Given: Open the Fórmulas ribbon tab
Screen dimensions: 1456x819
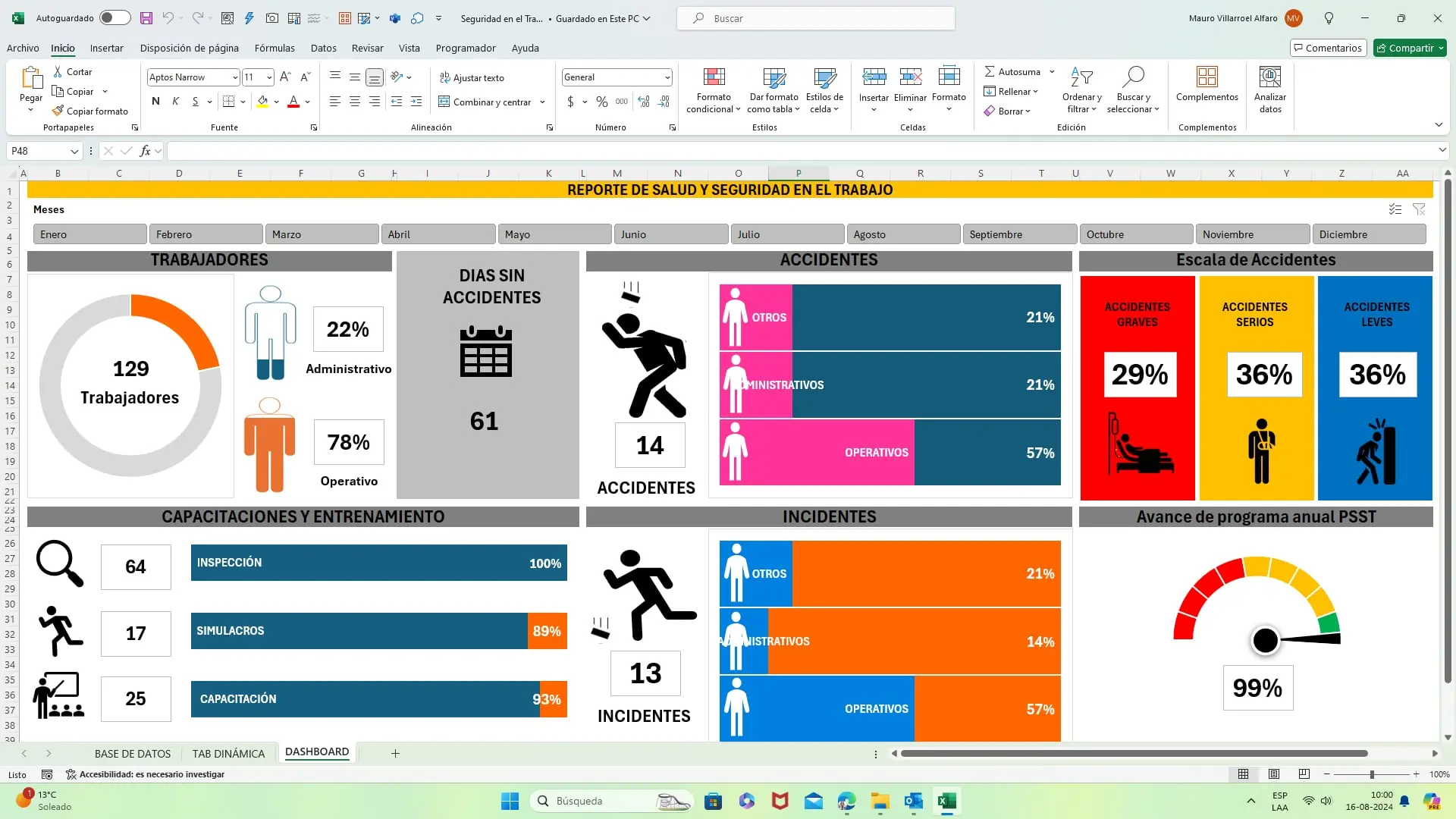Looking at the screenshot, I should pyautogui.click(x=275, y=48).
